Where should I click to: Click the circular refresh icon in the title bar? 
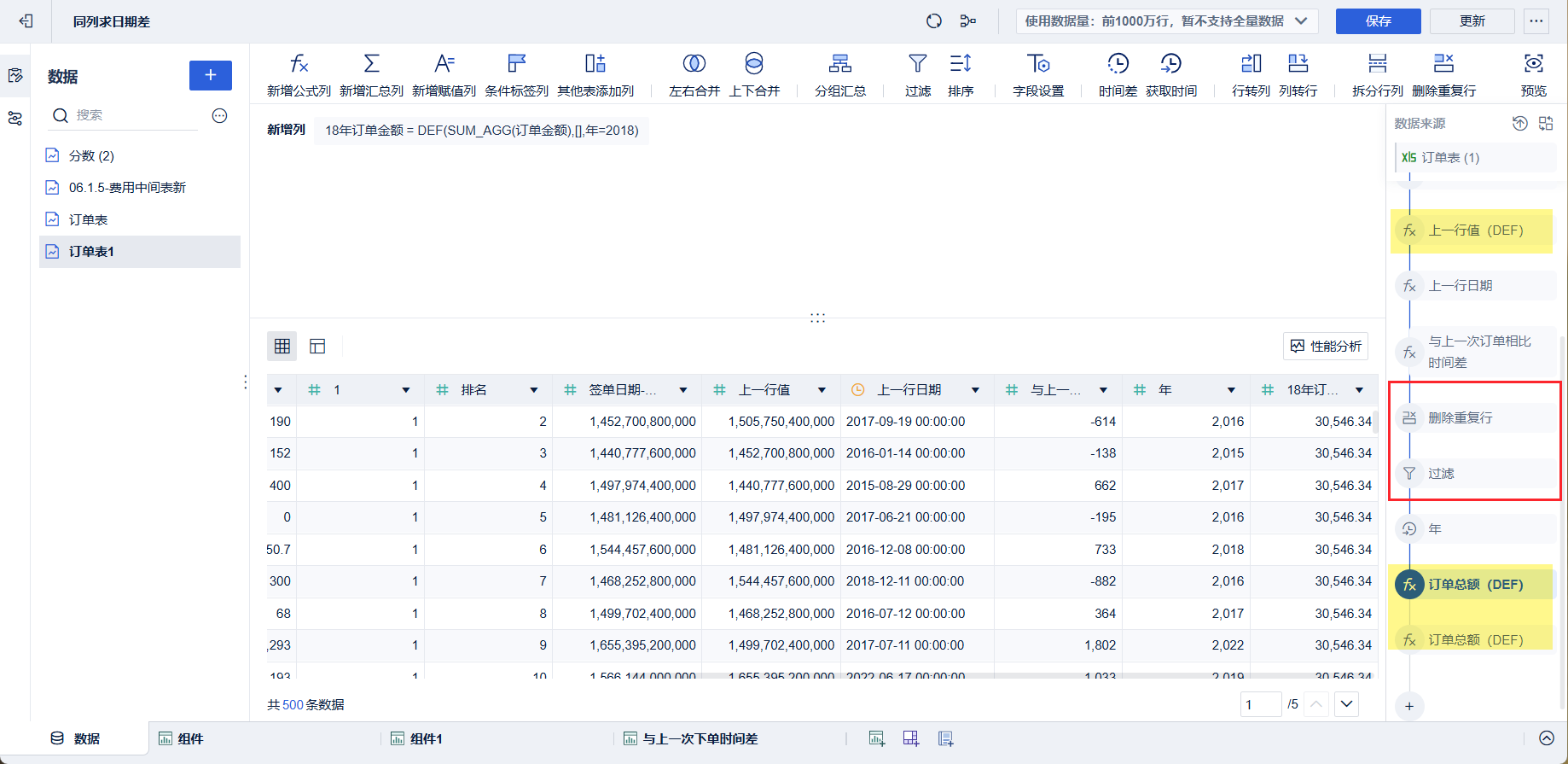pyautogui.click(x=934, y=21)
